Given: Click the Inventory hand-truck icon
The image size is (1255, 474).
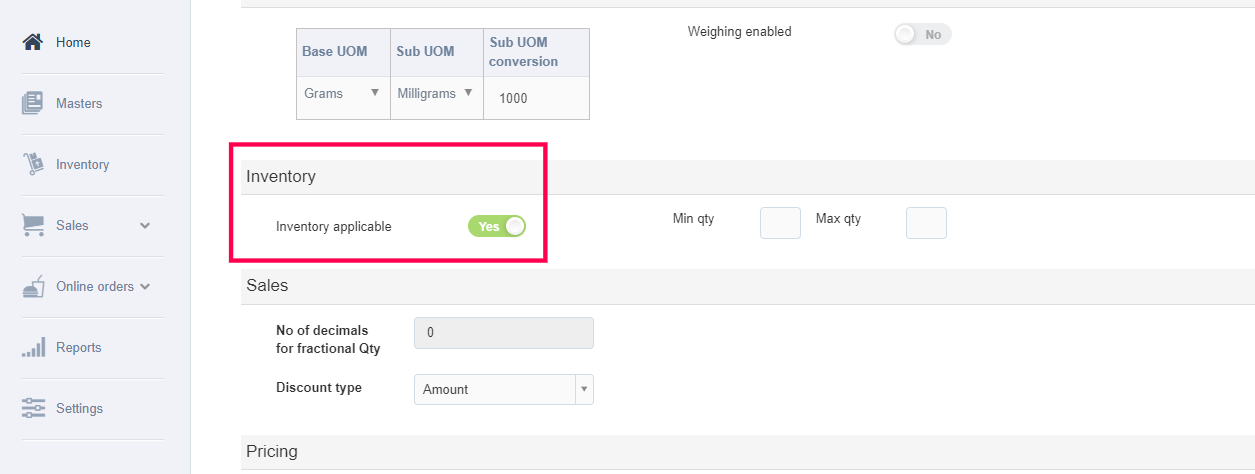Looking at the screenshot, I should click(x=33, y=164).
